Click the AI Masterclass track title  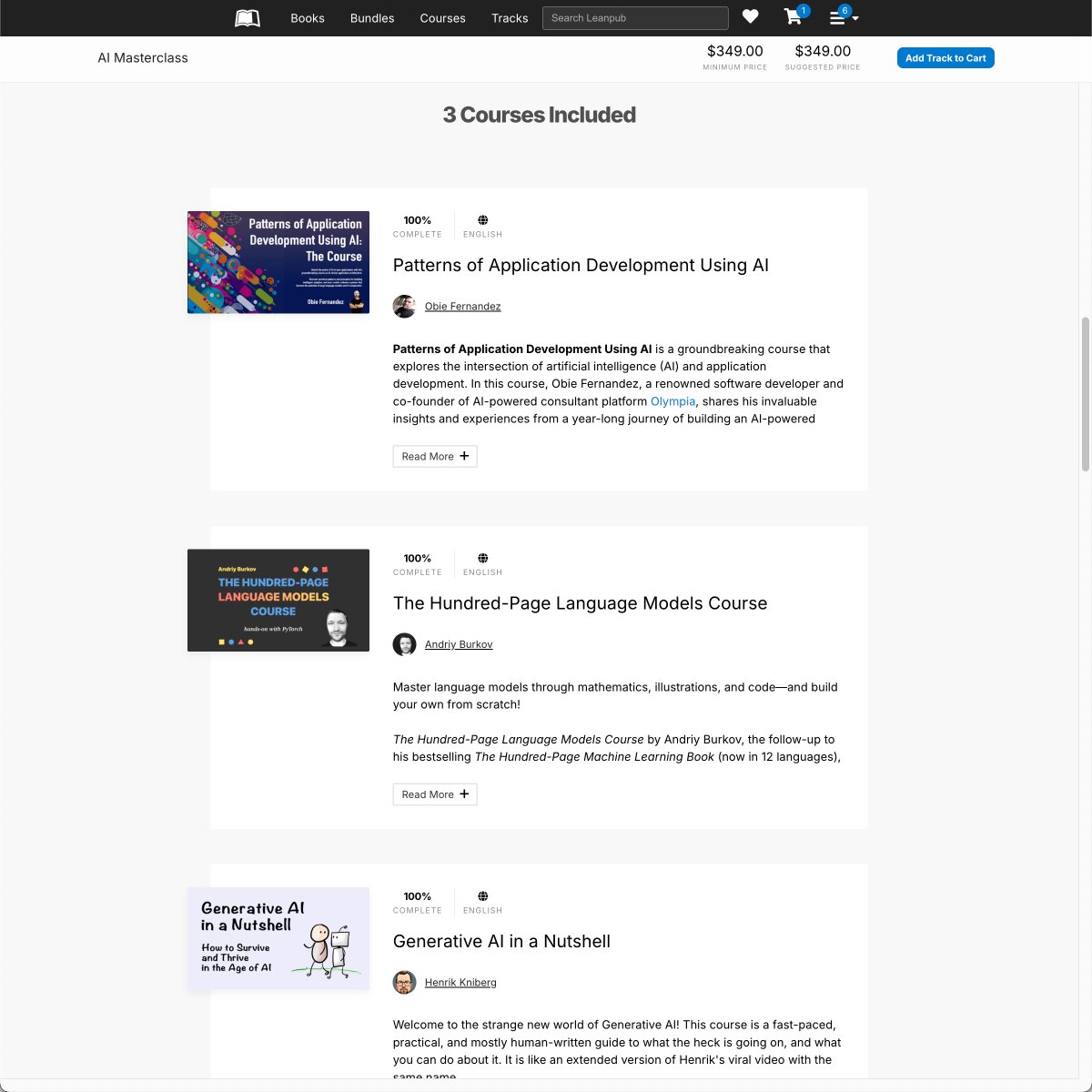[143, 58]
